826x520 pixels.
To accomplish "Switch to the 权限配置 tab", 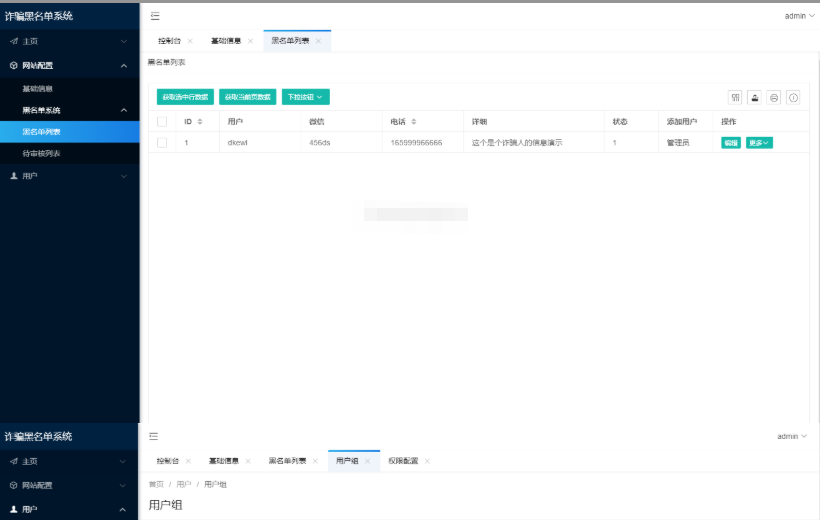I will click(403, 461).
